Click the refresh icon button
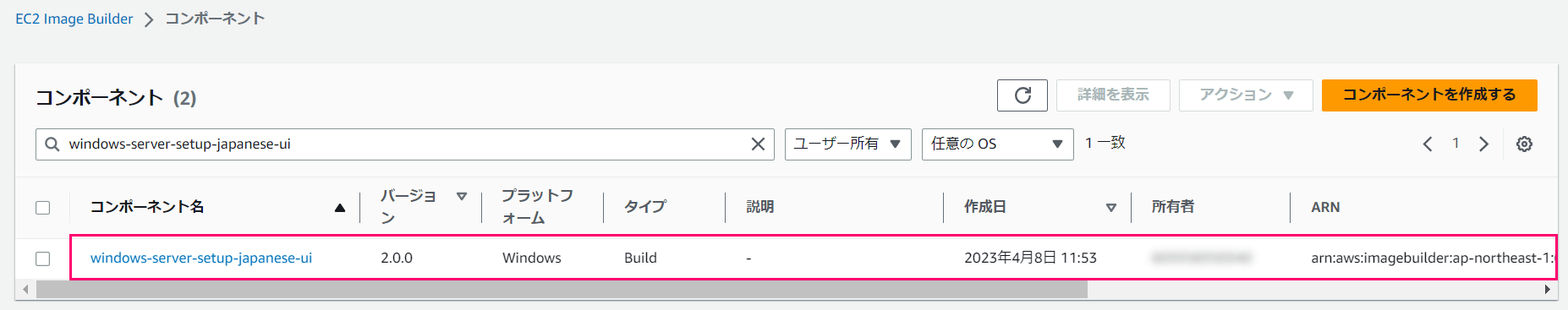Viewport: 1568px width, 310px height. pos(1022,95)
